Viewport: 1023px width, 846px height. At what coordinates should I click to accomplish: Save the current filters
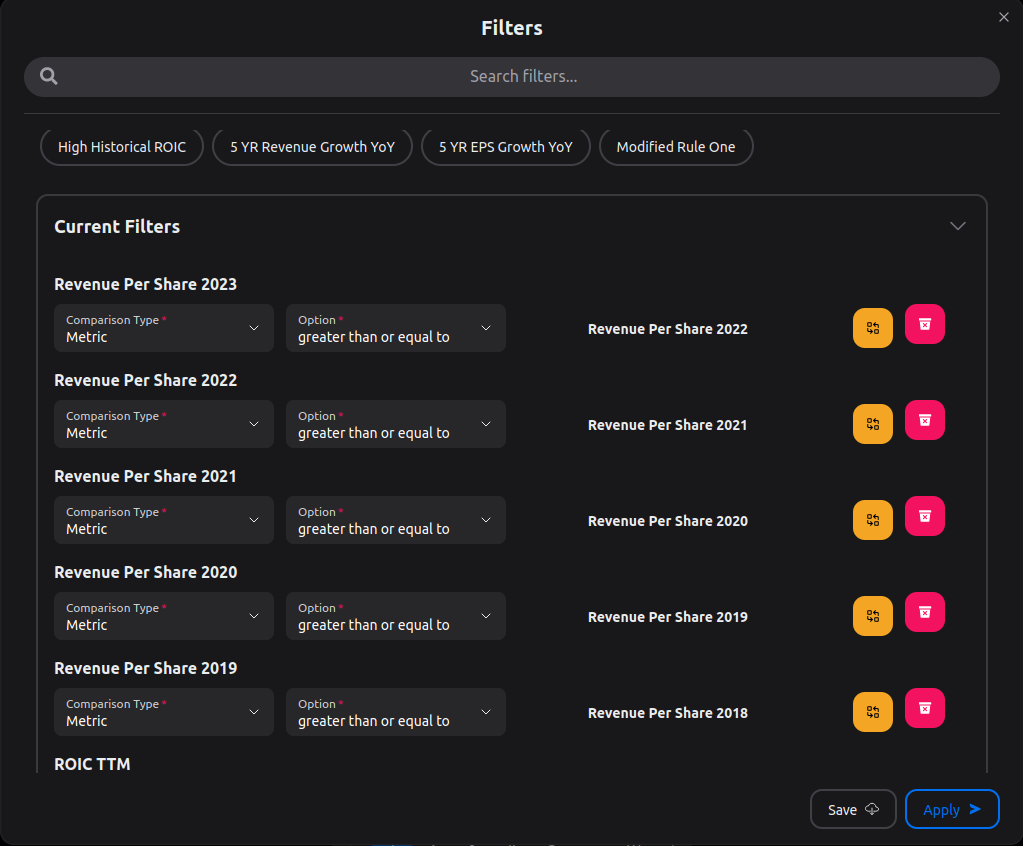pyautogui.click(x=853, y=809)
